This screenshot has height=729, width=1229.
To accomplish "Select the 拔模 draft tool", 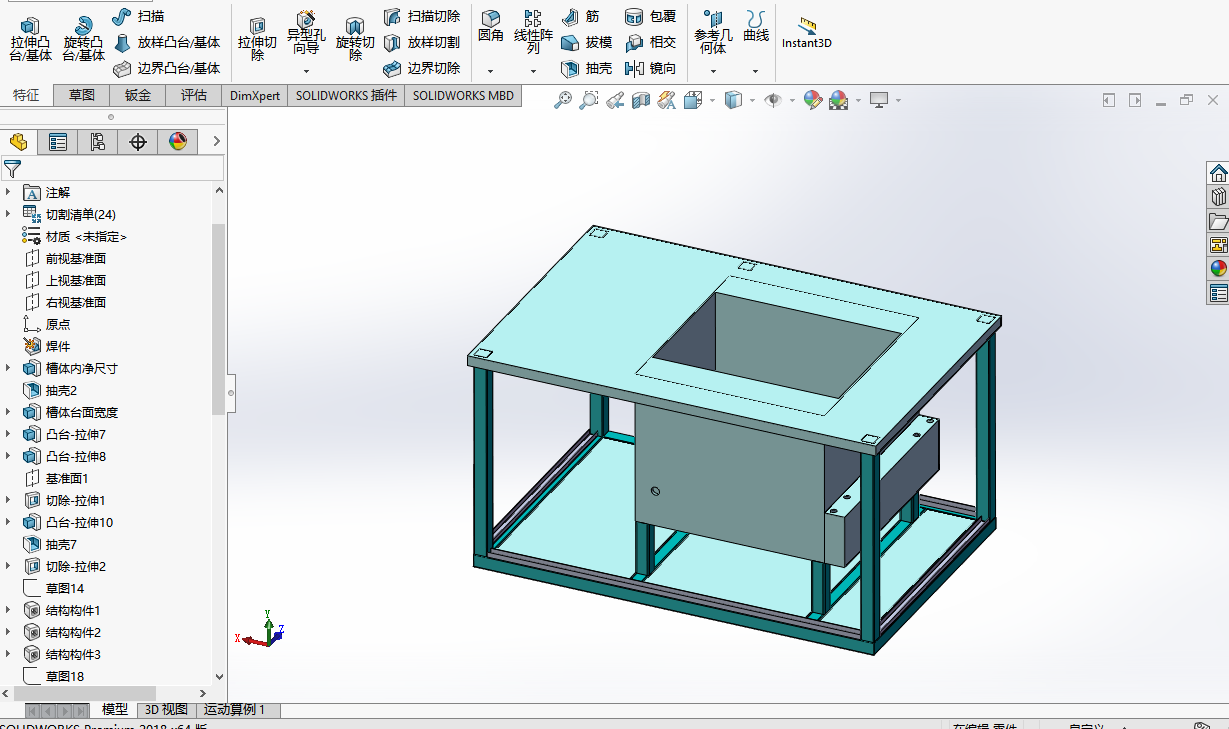I will (586, 42).
